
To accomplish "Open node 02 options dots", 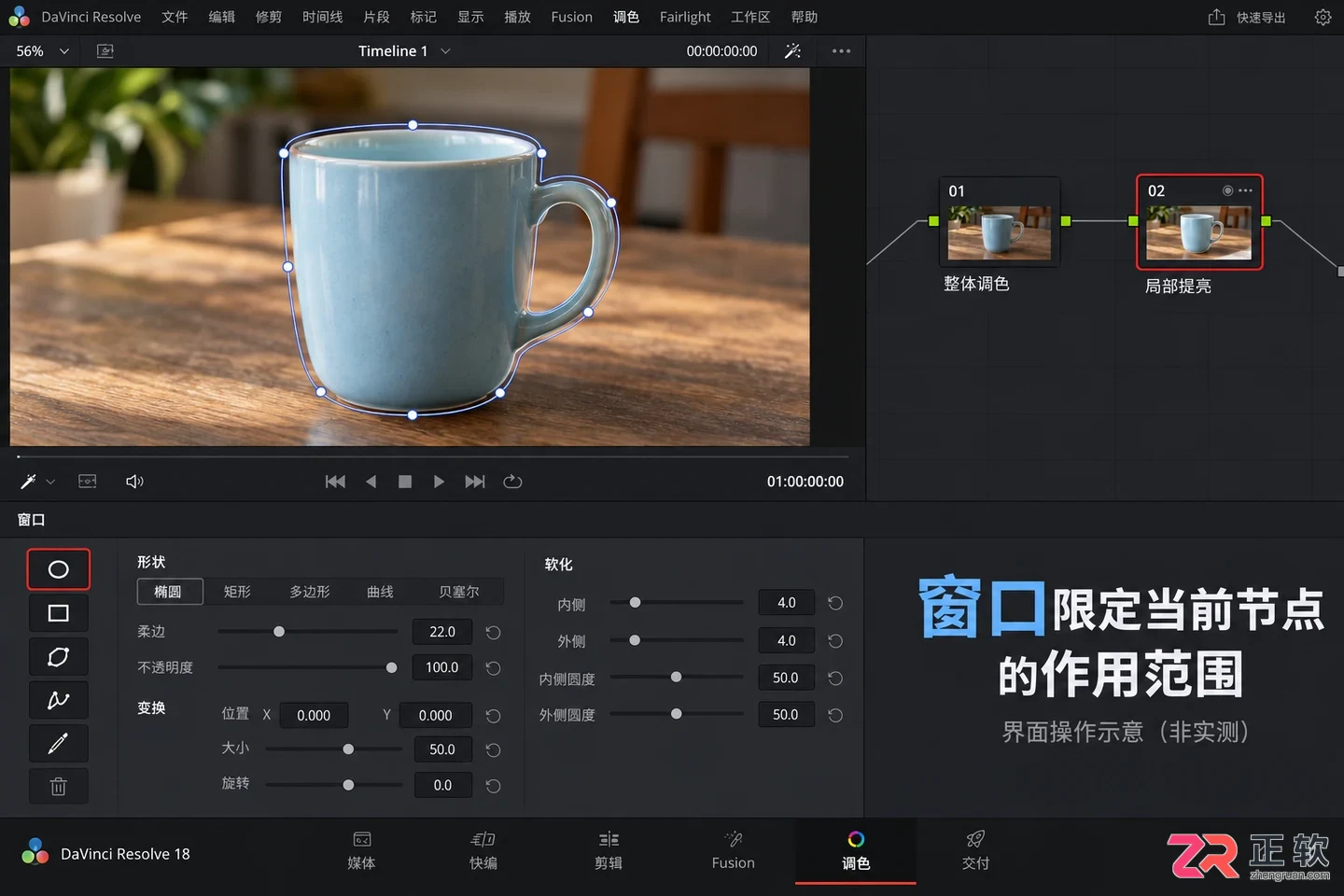I will click(x=1246, y=190).
